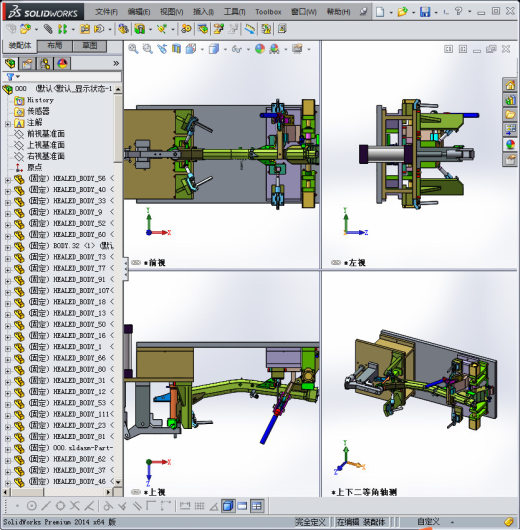
Task: Switch to the 布局 tab
Action: coord(54,45)
